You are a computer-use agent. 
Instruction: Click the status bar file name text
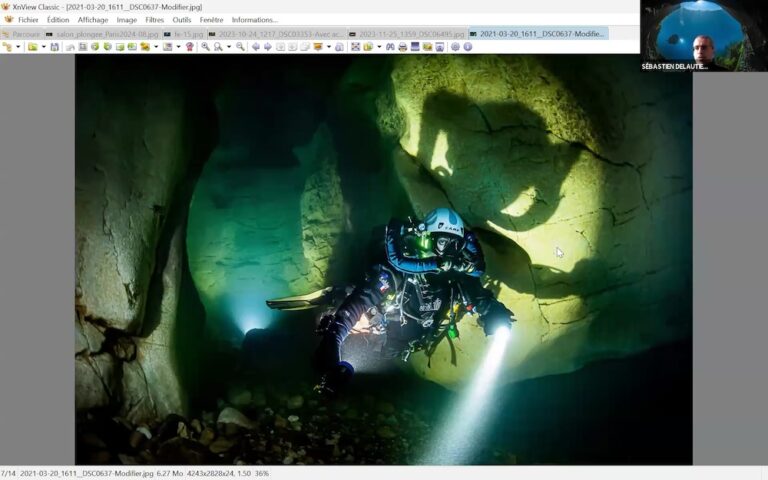87,474
